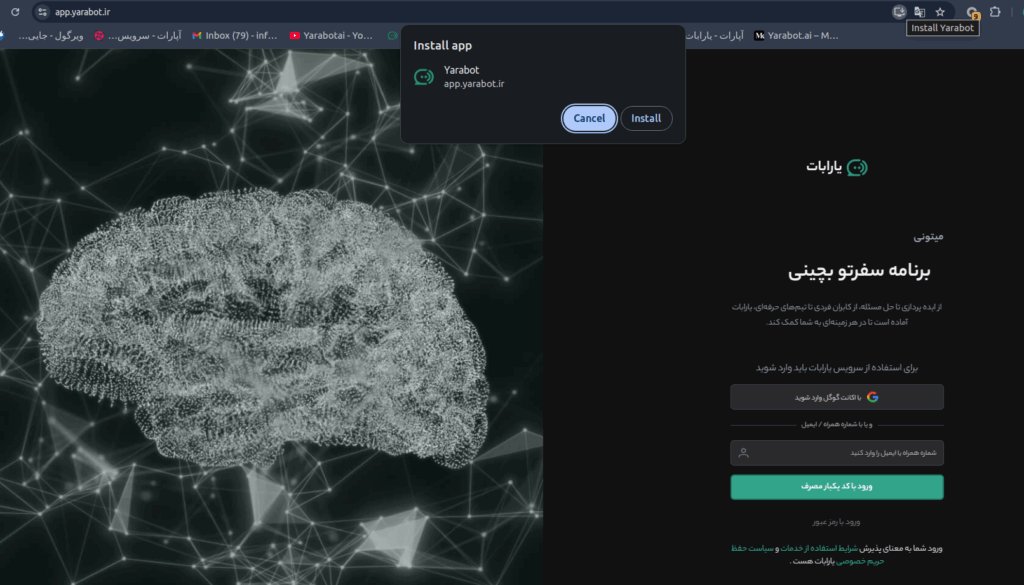The width and height of the screenshot is (1024, 585).
Task: Open the translate page icon
Action: (920, 12)
